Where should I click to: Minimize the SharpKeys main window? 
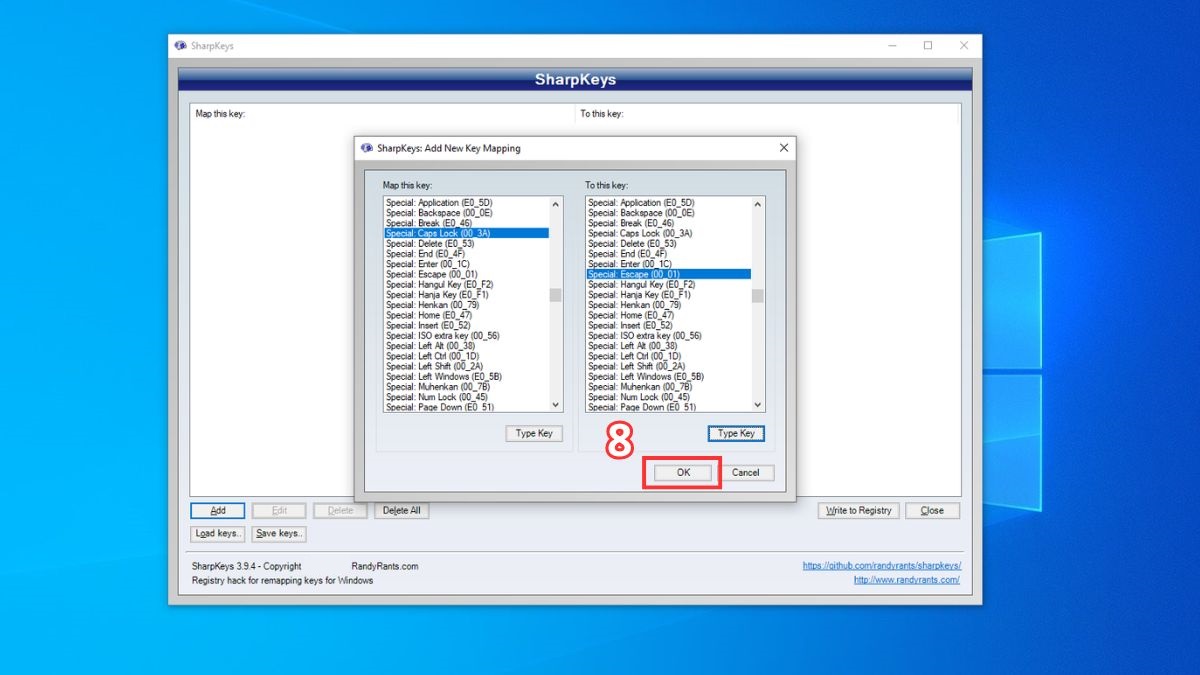pyautogui.click(x=892, y=46)
